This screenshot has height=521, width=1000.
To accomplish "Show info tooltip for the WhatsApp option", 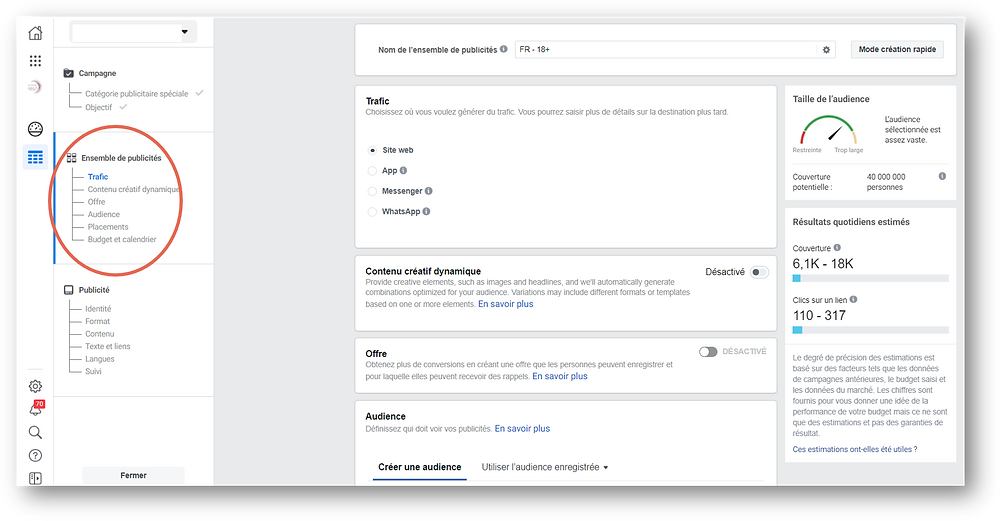I will pos(426,211).
